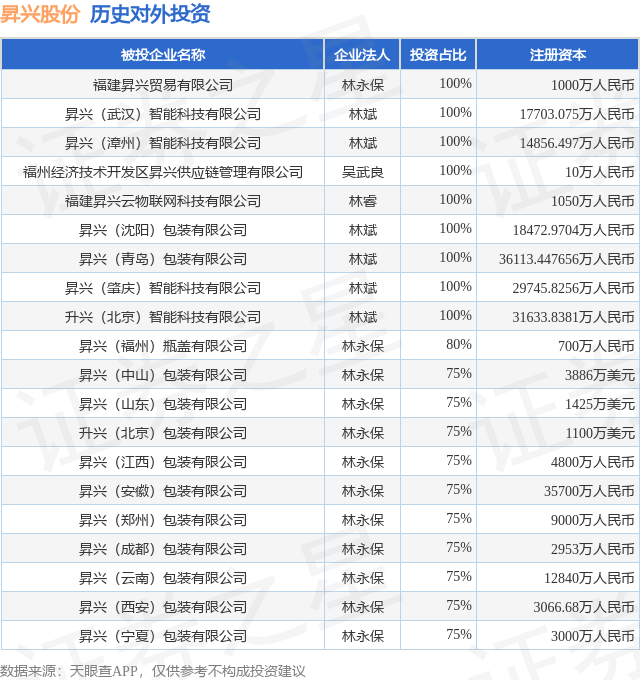The height and width of the screenshot is (680, 640).
Task: Click the 历史对外投资 heading
Action: (150, 14)
